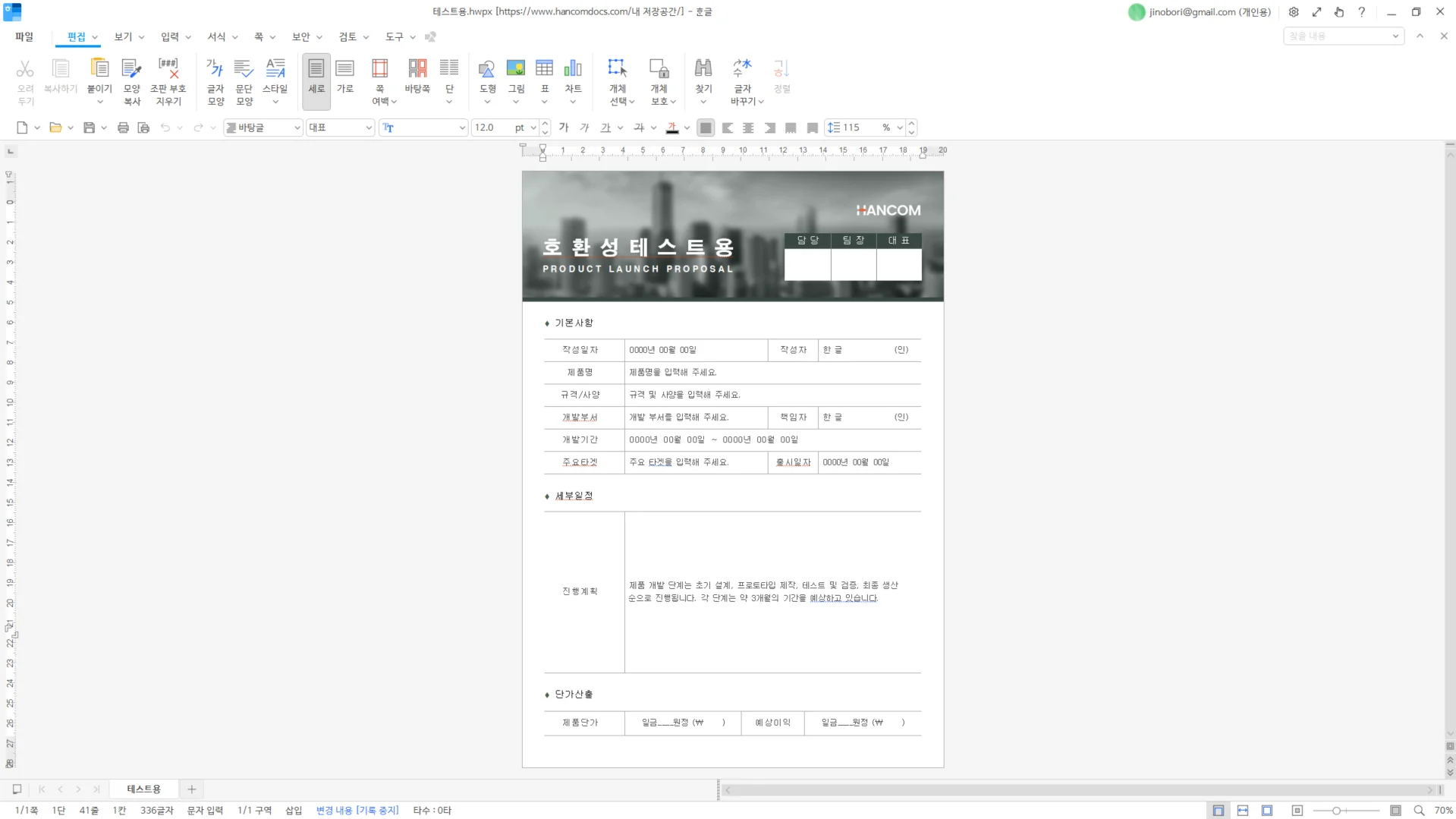The height and width of the screenshot is (819, 1456).
Task: Open the font size 12.0 dropdown
Action: (533, 128)
